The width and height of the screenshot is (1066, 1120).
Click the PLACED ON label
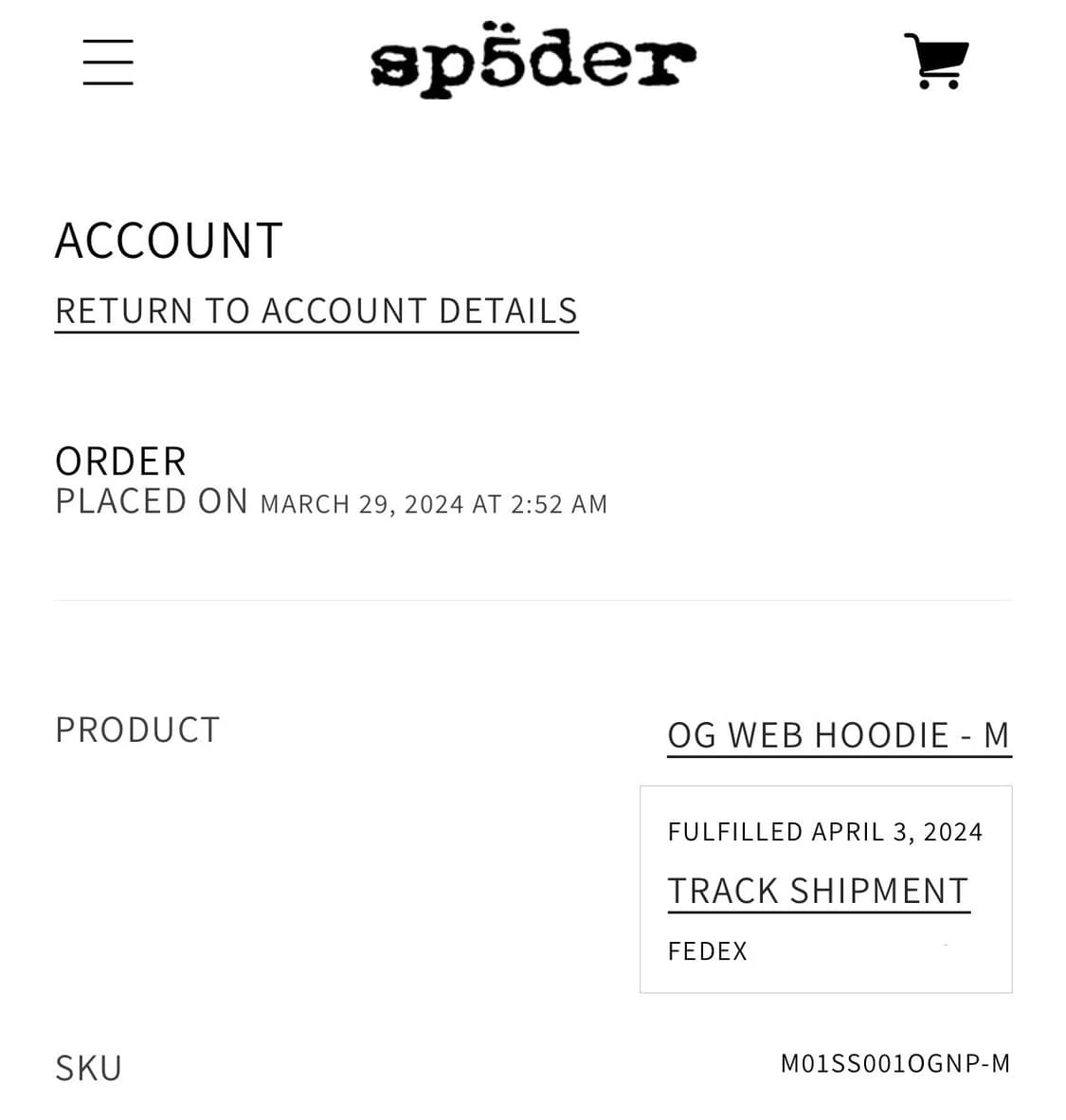(152, 501)
